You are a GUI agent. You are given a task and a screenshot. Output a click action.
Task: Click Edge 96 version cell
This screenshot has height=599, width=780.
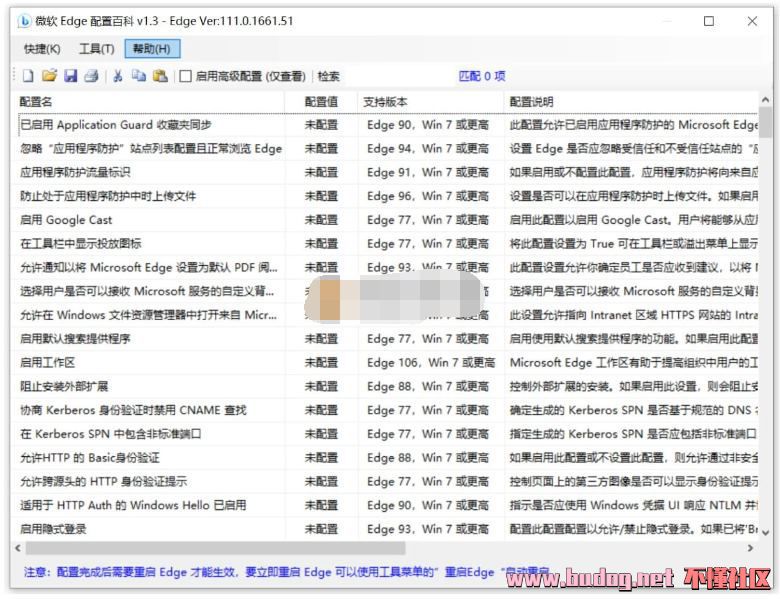click(x=428, y=197)
